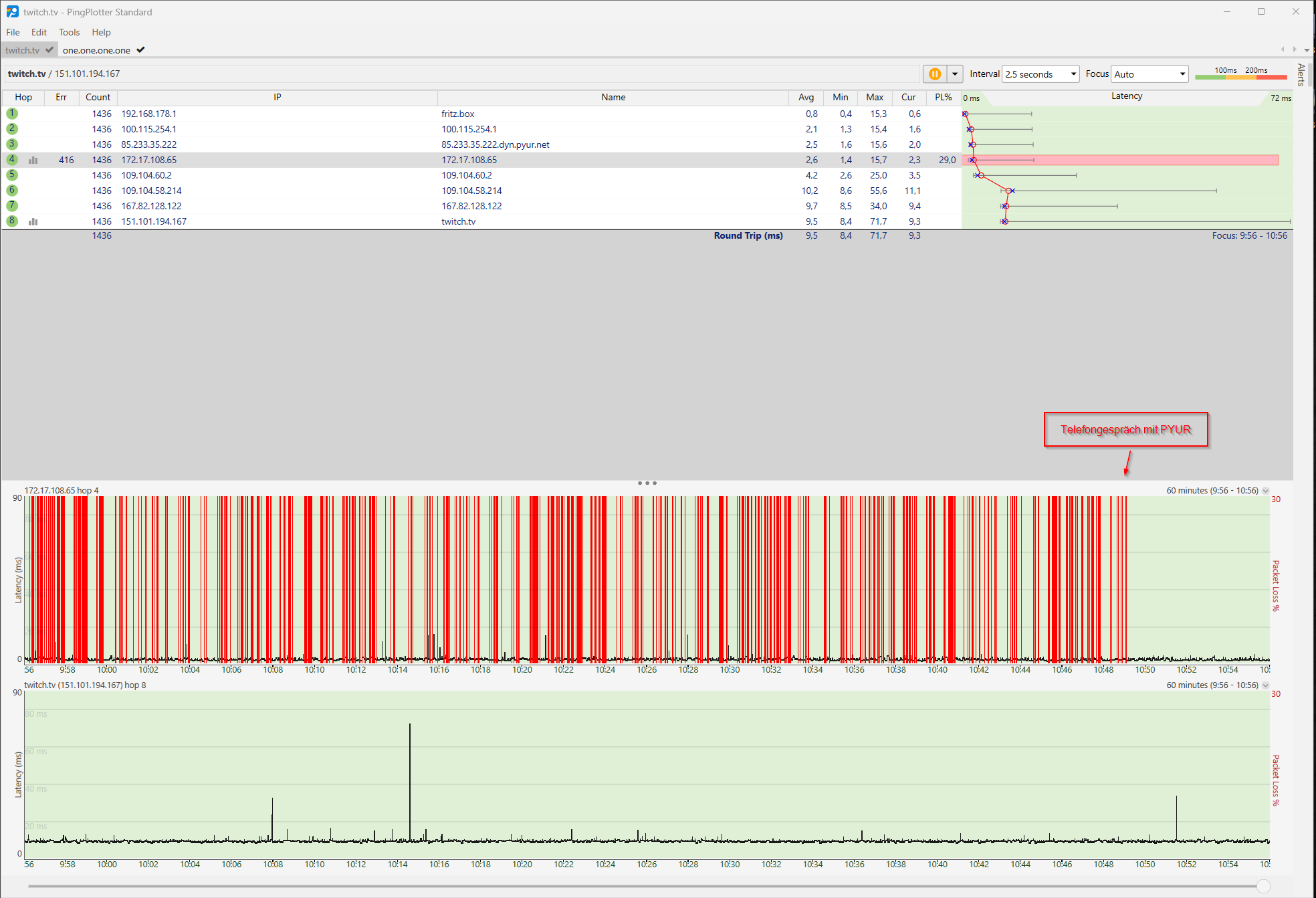Click the 100ms/200ms latency color legend
Image resolution: width=1316 pixels, height=898 pixels.
(x=1240, y=74)
